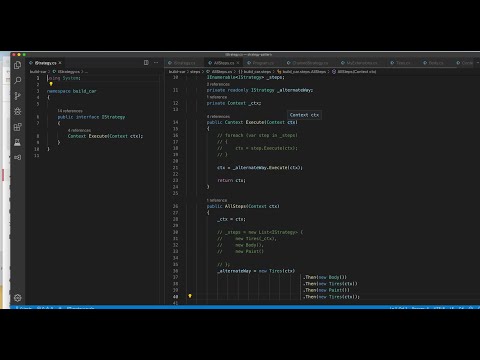Click 'public interface IStrategy' line
This screenshot has height=360, width=480.
pyautogui.click(x=91, y=117)
